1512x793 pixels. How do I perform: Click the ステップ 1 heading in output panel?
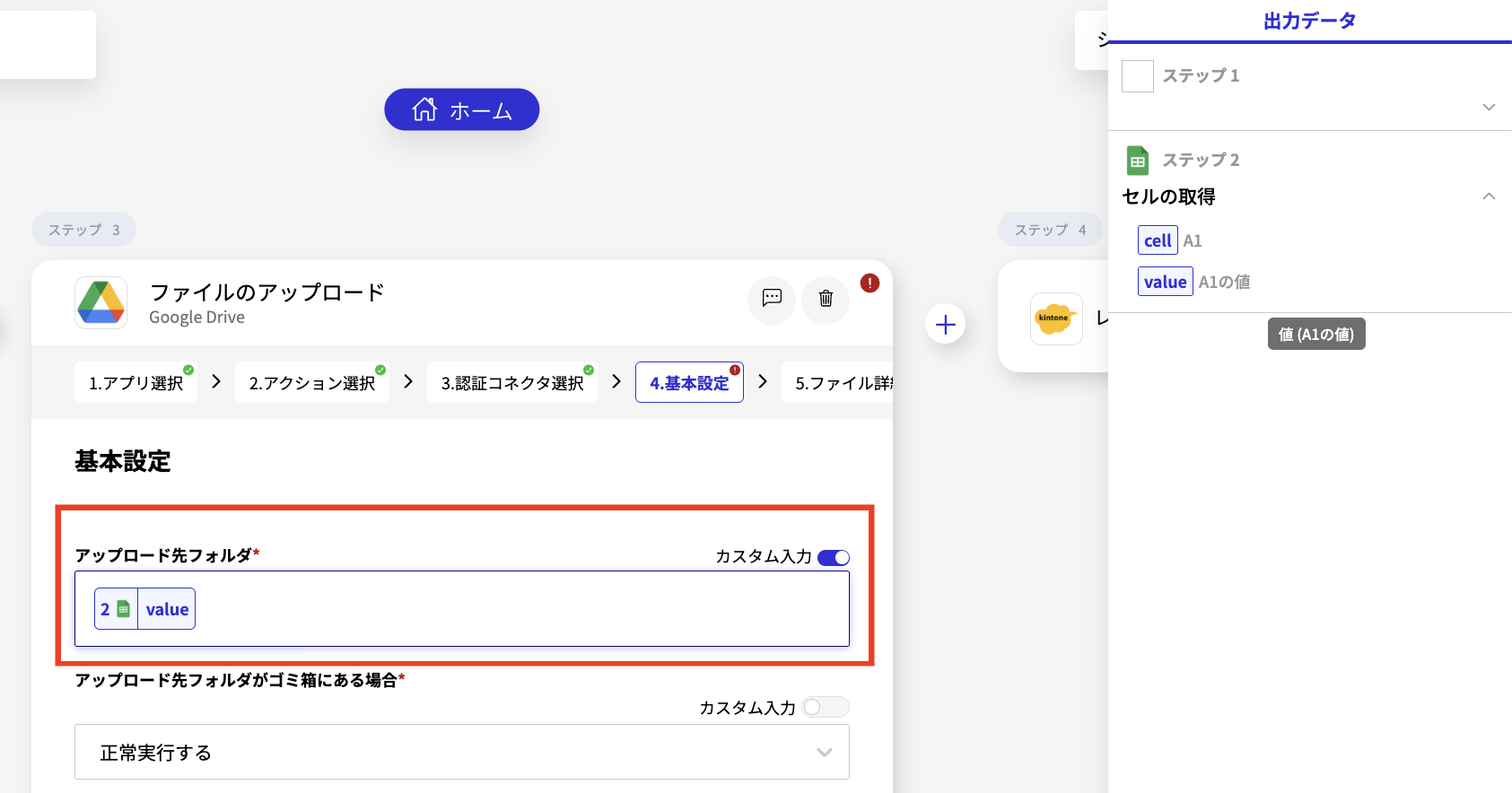click(x=1201, y=75)
